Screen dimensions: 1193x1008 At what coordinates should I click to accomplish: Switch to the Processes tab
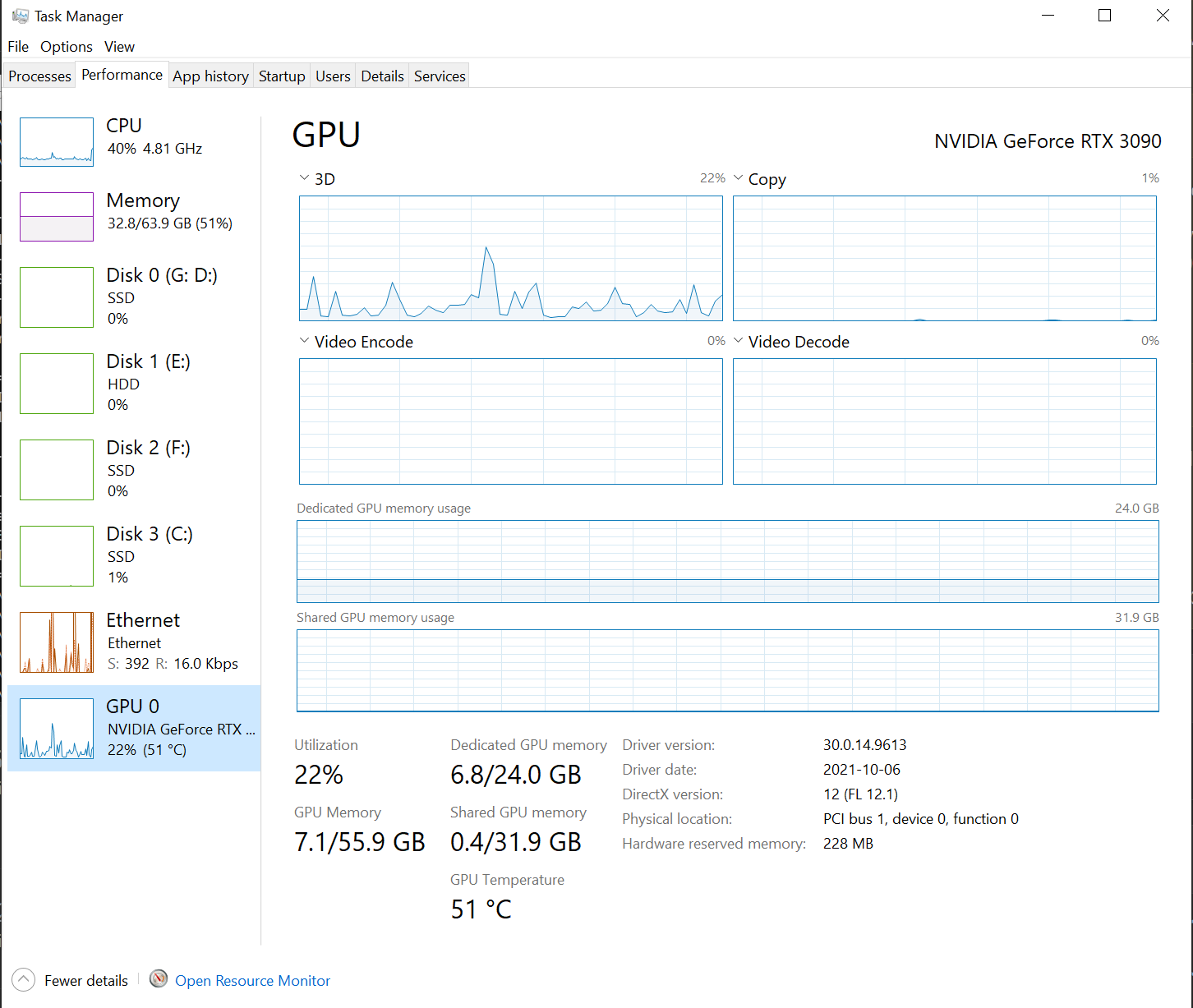(x=39, y=76)
